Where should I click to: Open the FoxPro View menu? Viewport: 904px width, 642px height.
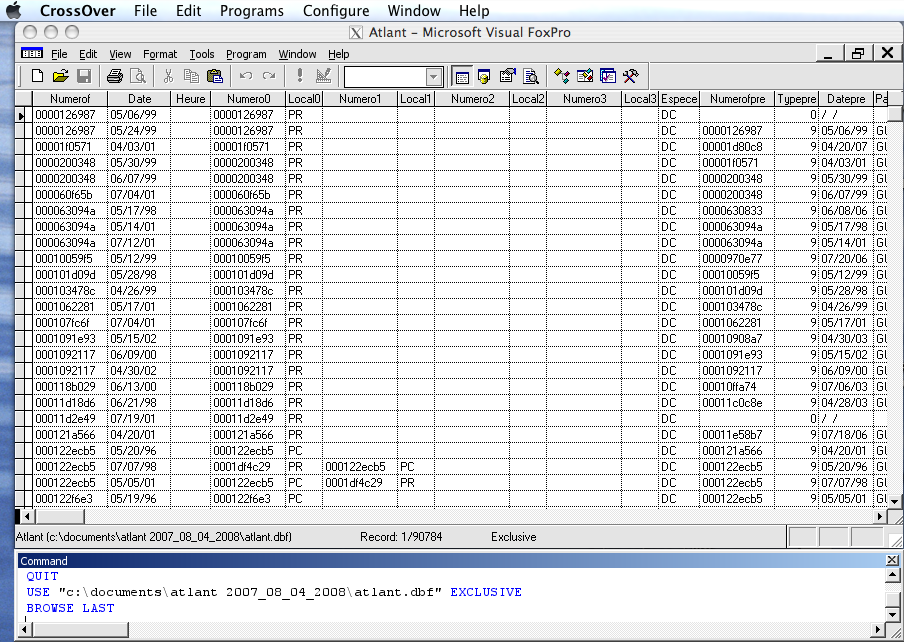coord(120,54)
